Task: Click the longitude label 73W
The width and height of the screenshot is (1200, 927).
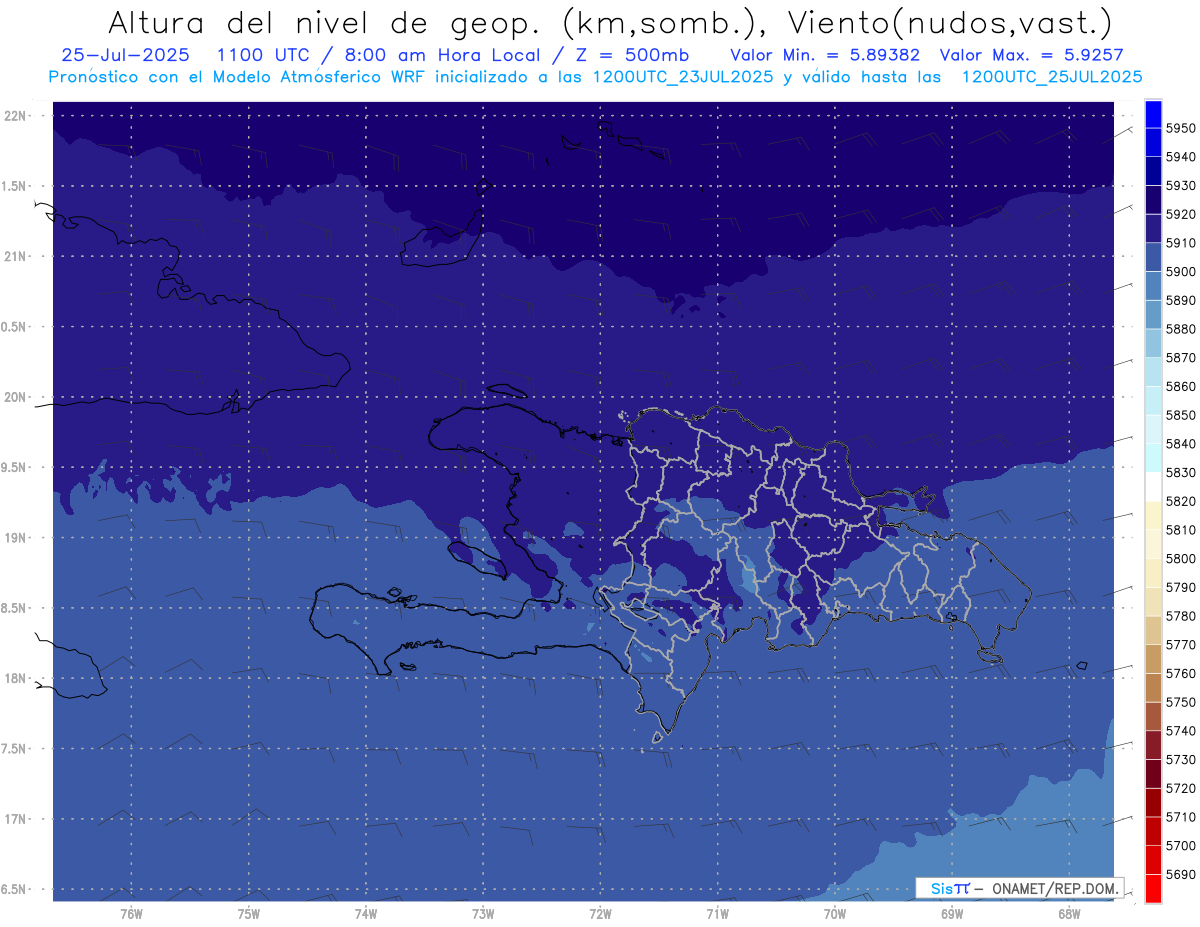Action: 483,914
